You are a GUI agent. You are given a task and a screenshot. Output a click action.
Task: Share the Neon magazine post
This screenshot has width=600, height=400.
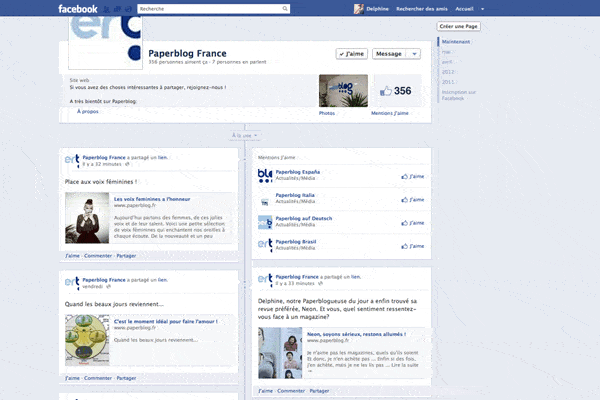click(319, 391)
